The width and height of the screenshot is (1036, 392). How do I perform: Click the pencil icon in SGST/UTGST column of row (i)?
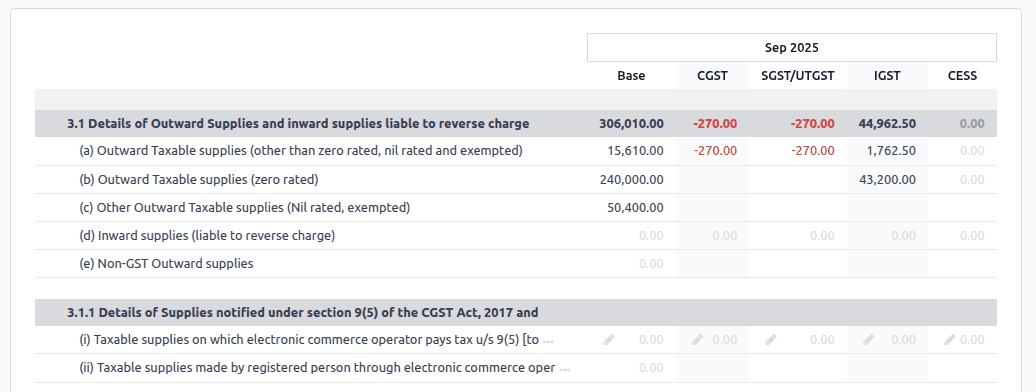(x=771, y=340)
